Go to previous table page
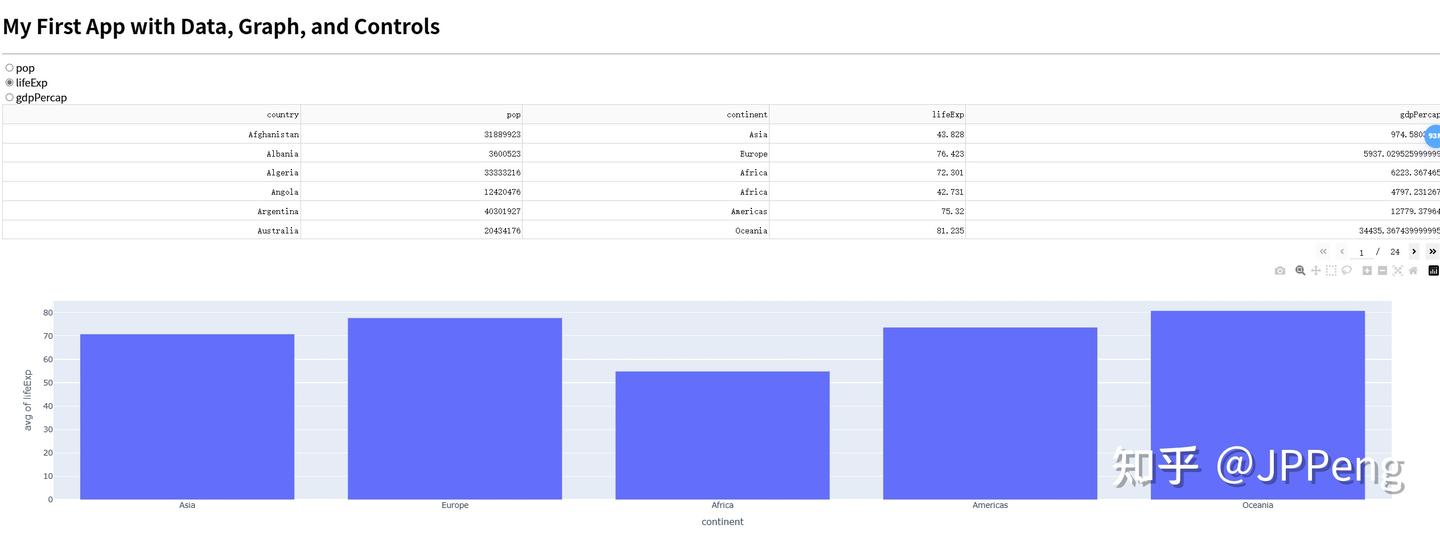The width and height of the screenshot is (1440, 533). 1342,252
